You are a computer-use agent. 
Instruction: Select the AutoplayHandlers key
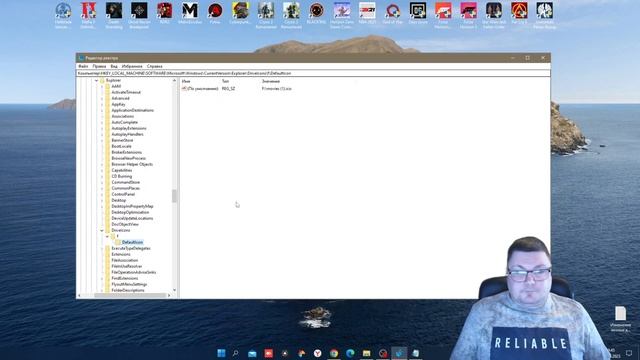[x=127, y=134]
